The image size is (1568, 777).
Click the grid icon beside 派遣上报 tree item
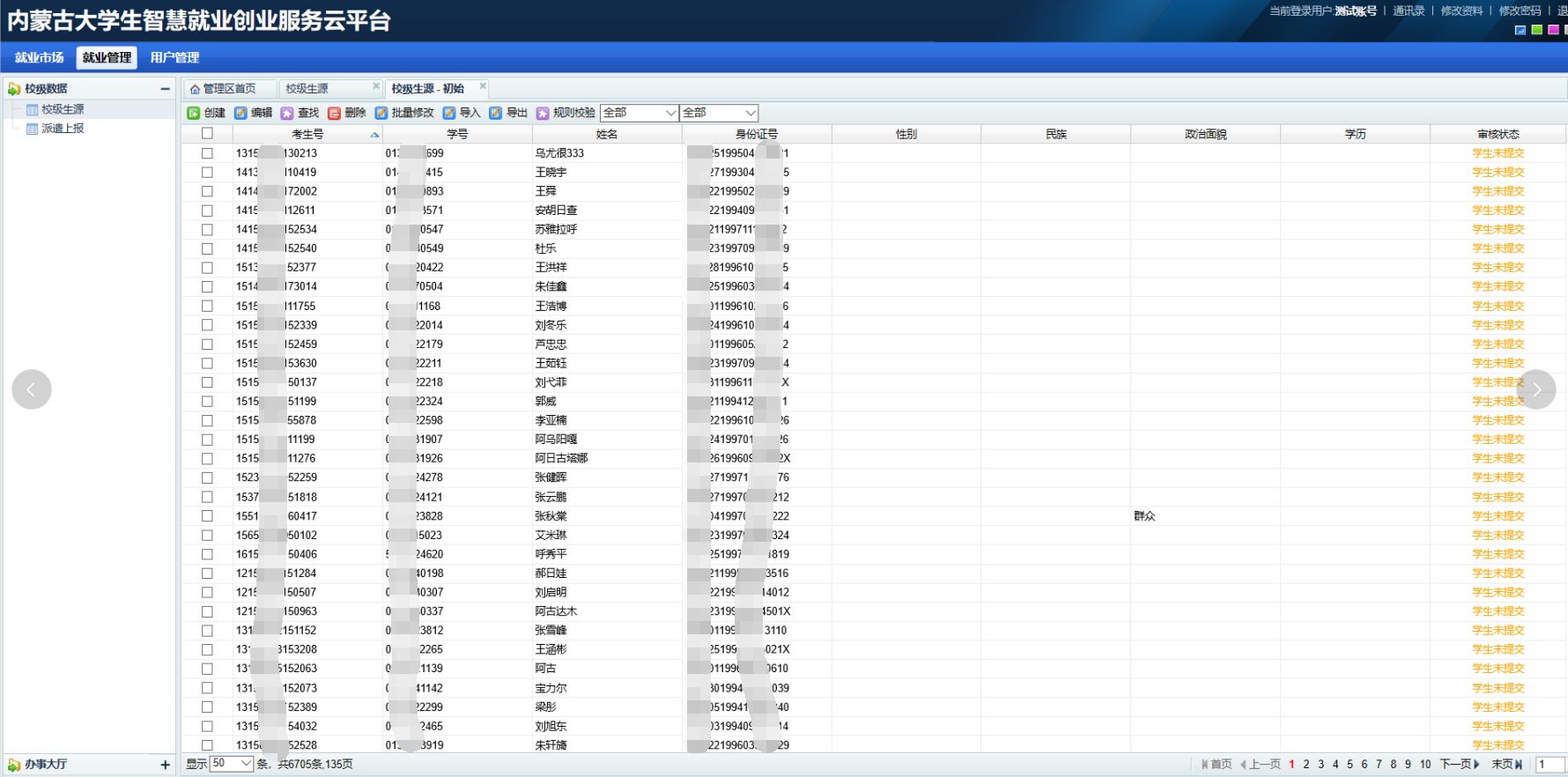(32, 129)
